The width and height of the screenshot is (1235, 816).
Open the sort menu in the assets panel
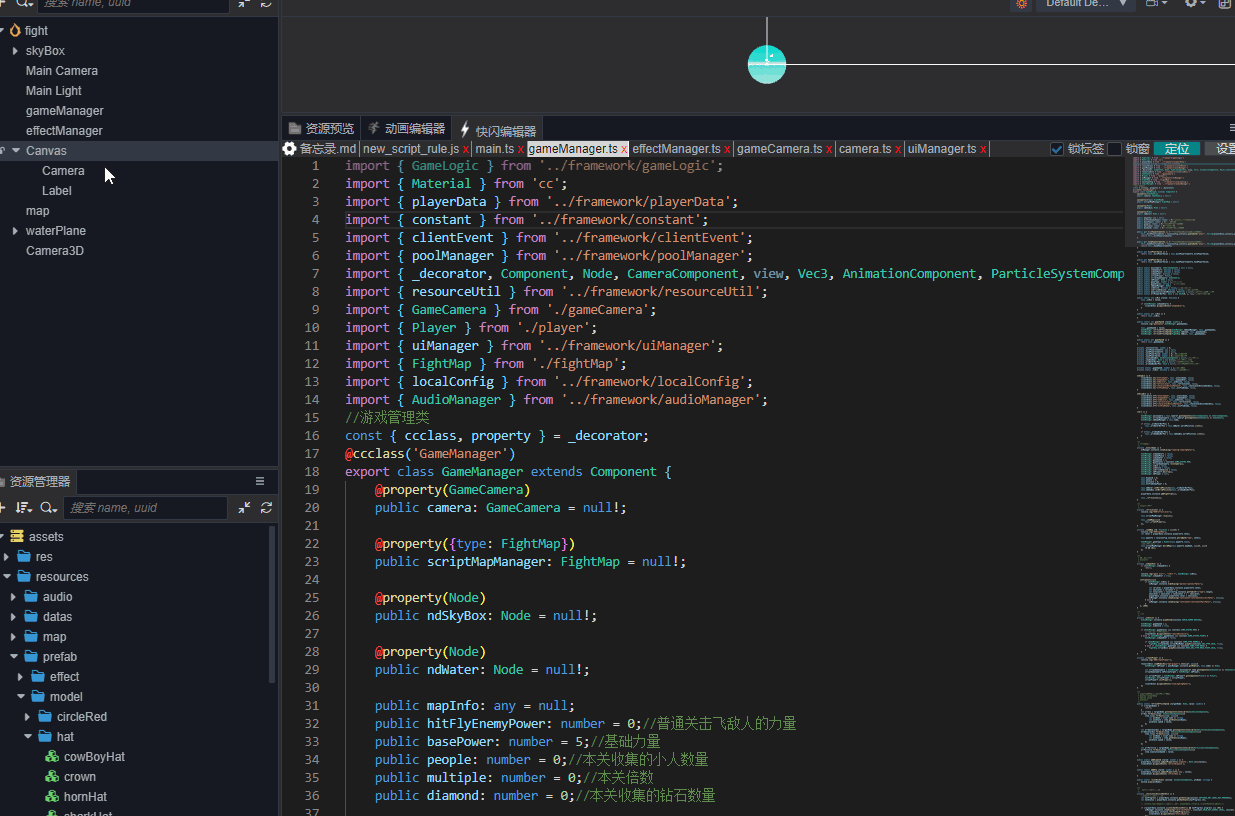24,508
